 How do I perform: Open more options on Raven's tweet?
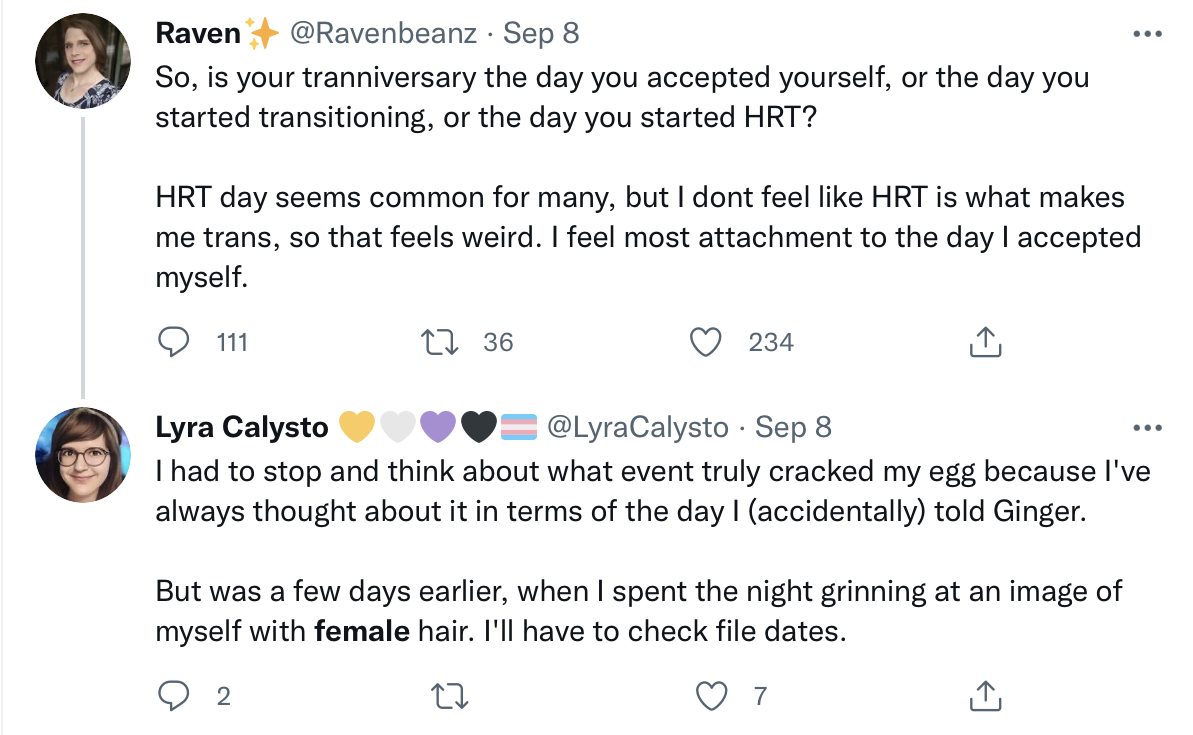(1147, 33)
